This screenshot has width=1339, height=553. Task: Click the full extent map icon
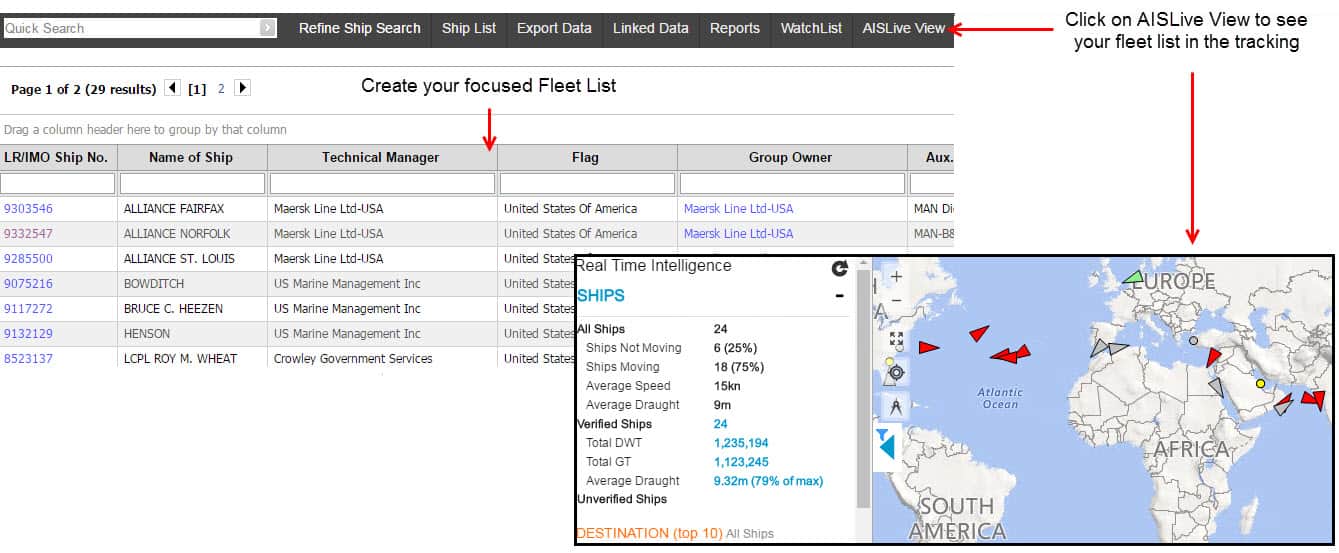(x=896, y=340)
